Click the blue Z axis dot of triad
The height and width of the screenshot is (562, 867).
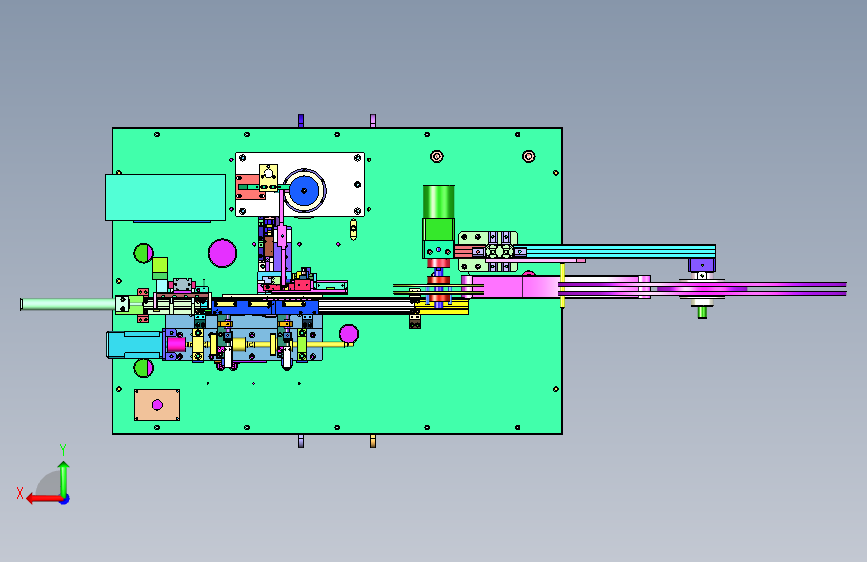tap(65, 499)
